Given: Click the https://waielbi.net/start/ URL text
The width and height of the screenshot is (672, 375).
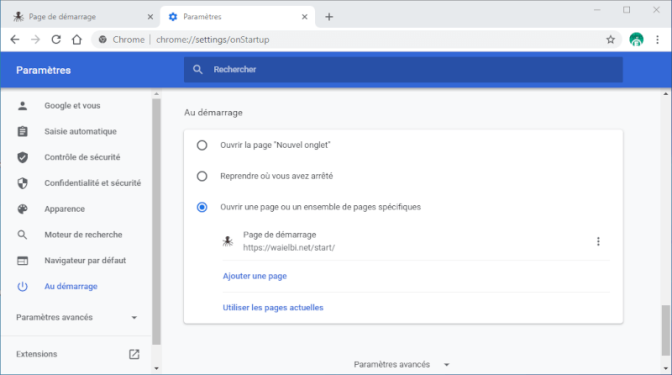Looking at the screenshot, I should pos(289,248).
